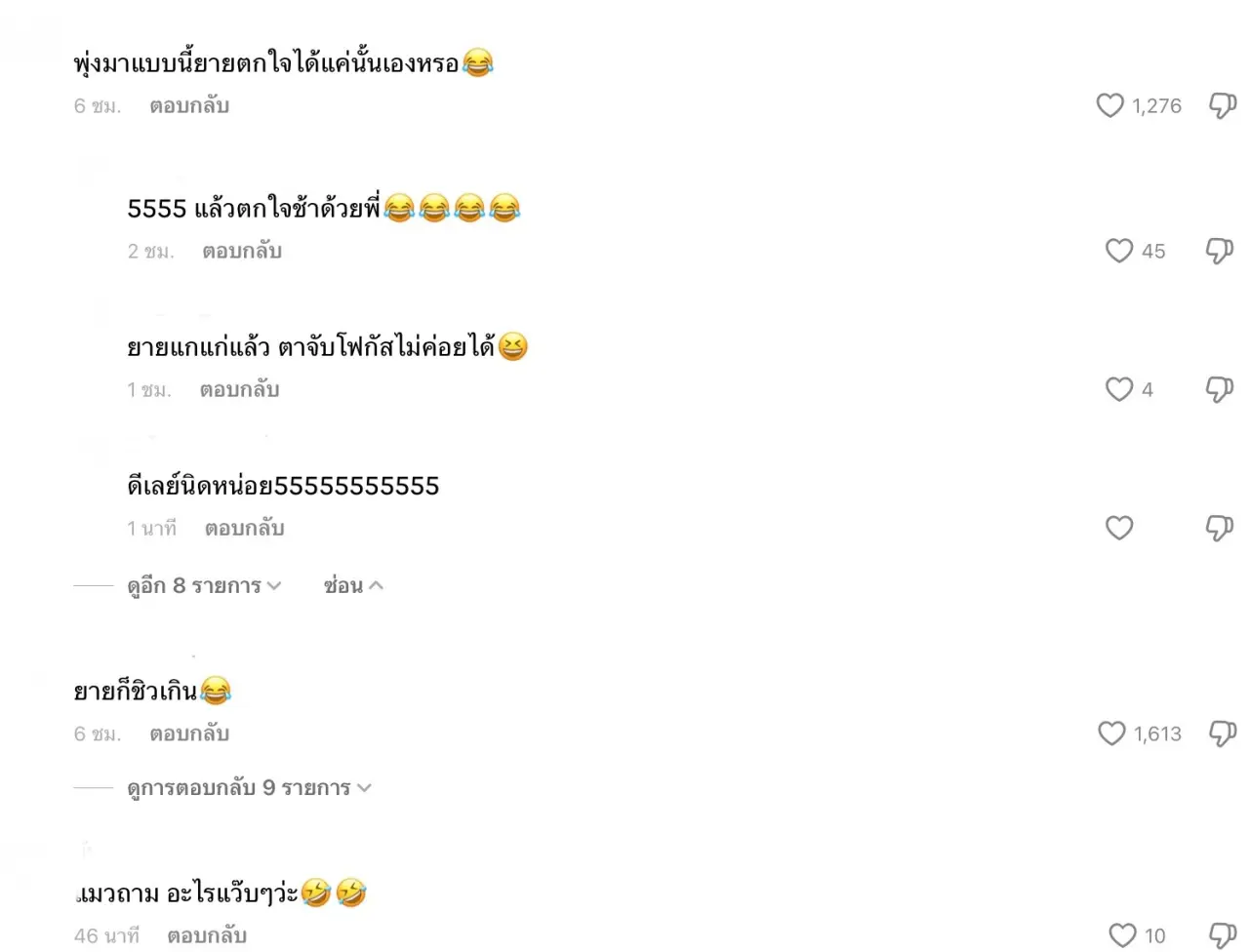
Task: Like the comment with 1,613 likes
Action: tap(1111, 734)
